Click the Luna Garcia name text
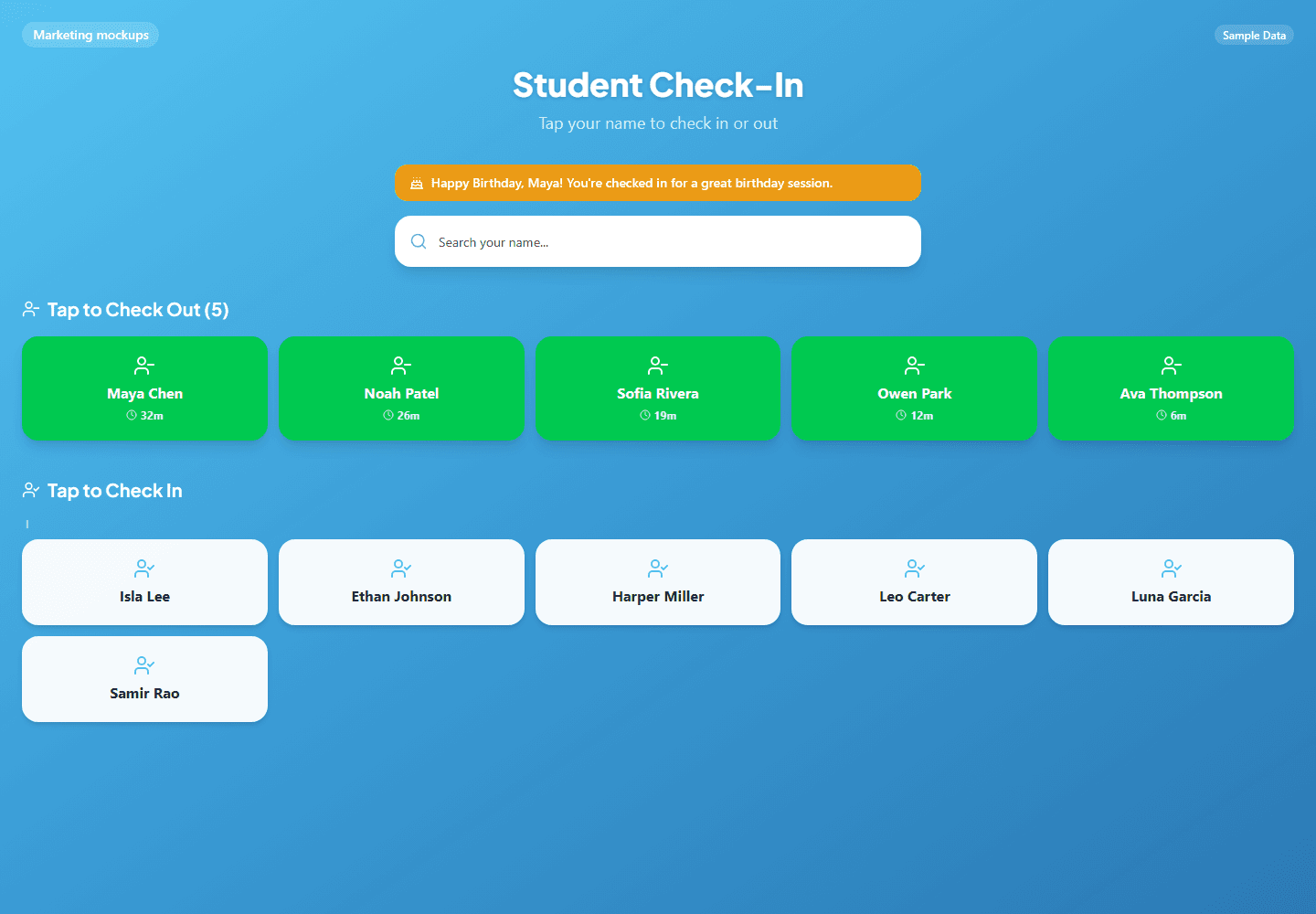The image size is (1316, 914). [x=1171, y=597]
